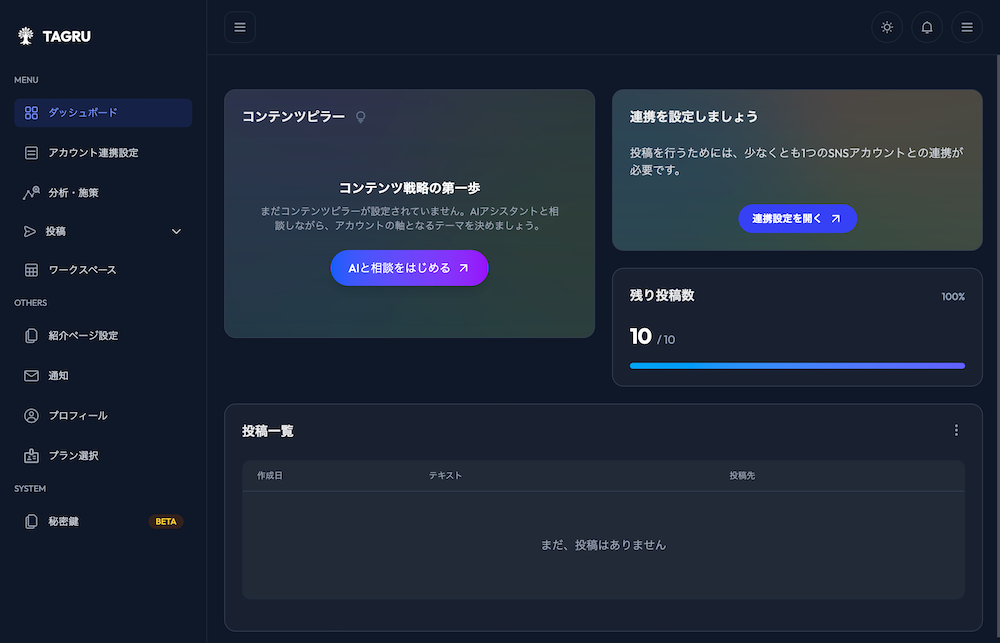Screen dimensions: 1000x643
Task: Open the ダッシュボード sidebar icon
Action: (x=31, y=113)
